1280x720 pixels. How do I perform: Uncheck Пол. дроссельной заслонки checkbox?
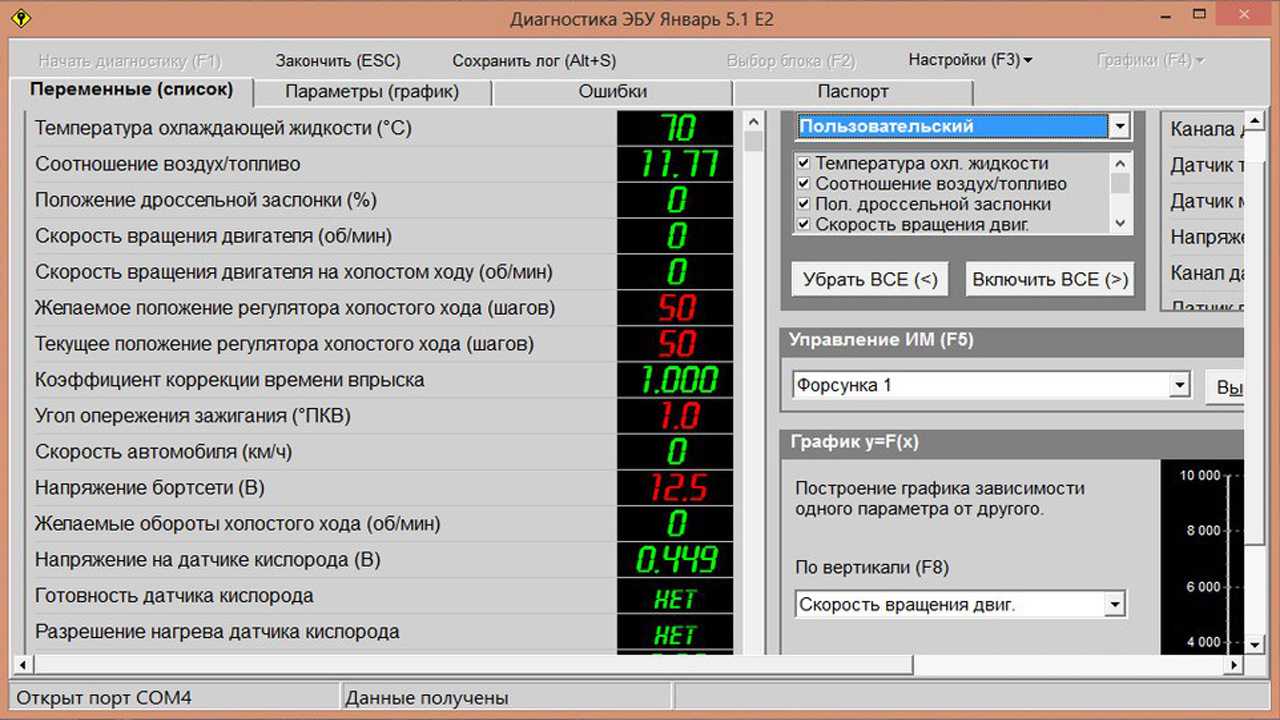click(x=802, y=204)
